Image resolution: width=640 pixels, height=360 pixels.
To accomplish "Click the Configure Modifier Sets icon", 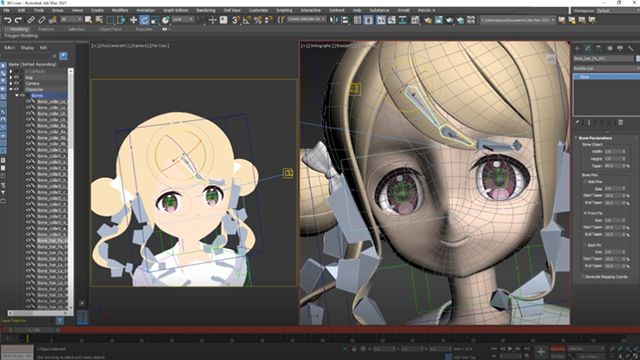I will pos(620,122).
